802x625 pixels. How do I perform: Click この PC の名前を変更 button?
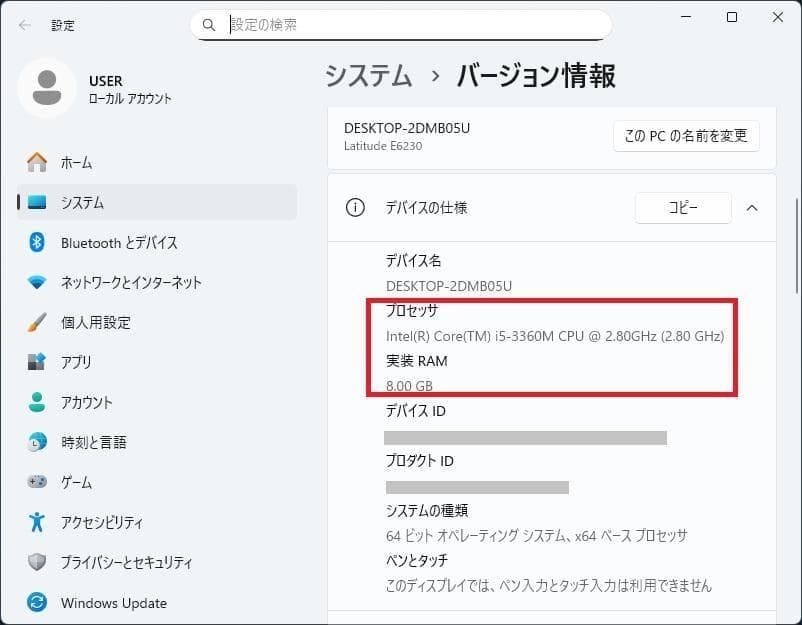[686, 136]
